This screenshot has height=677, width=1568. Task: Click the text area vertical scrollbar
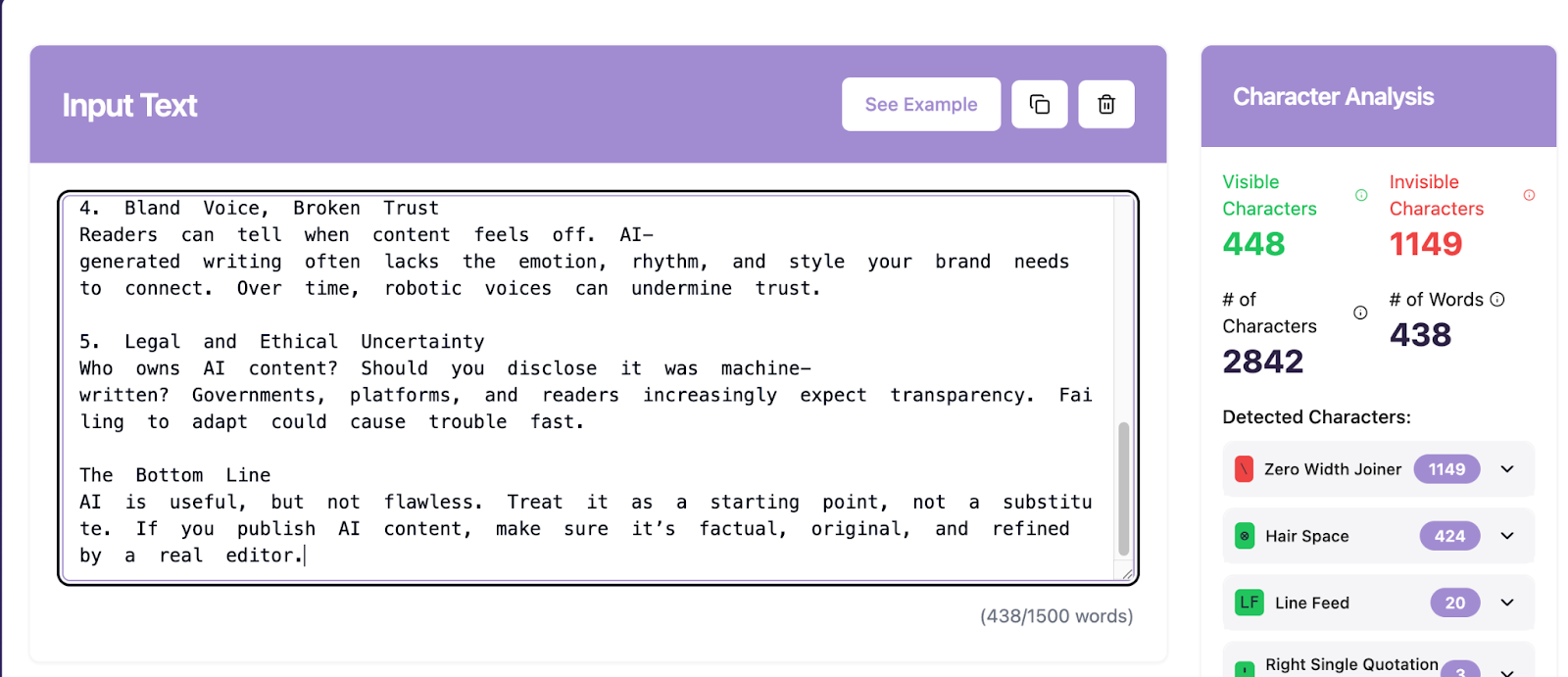click(x=1123, y=488)
